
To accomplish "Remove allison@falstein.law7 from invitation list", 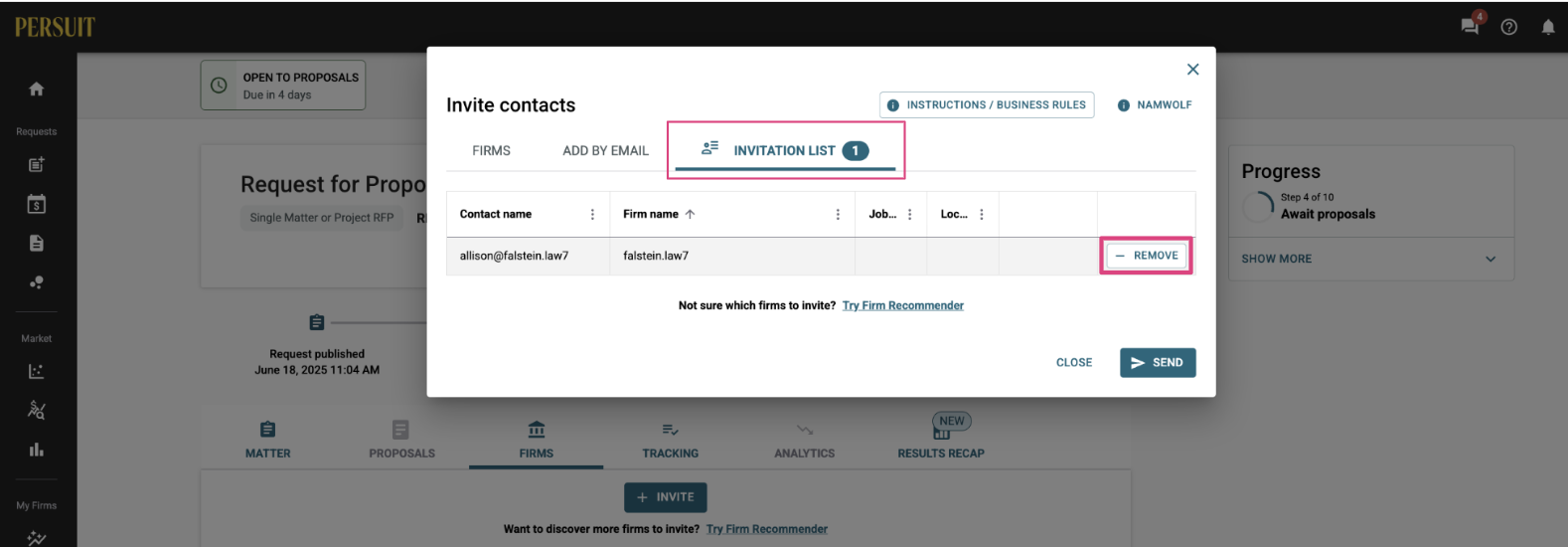I will click(1146, 256).
